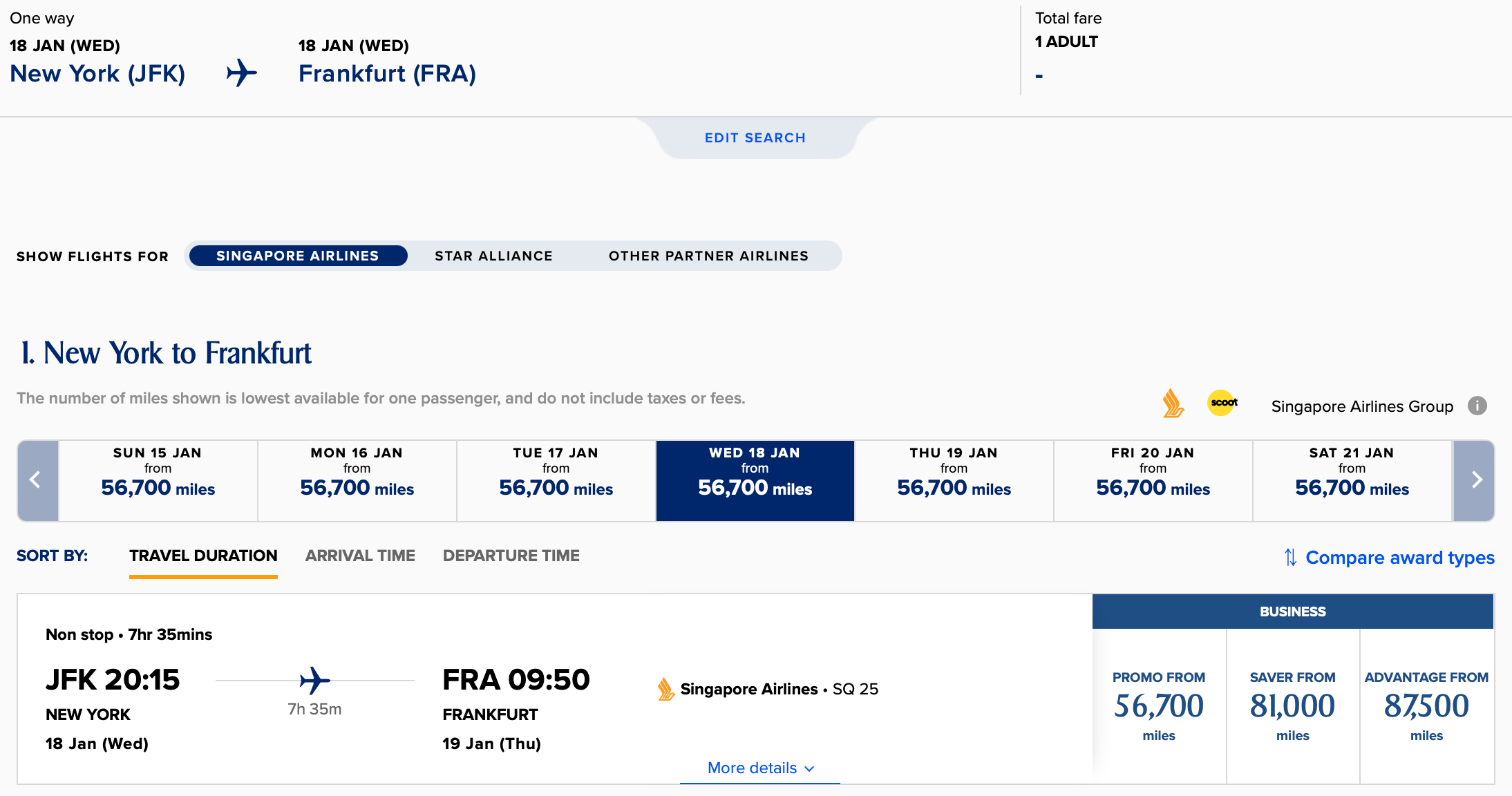Choose Saver fare 81,000 miles
The height and width of the screenshot is (796, 1512).
(x=1293, y=705)
